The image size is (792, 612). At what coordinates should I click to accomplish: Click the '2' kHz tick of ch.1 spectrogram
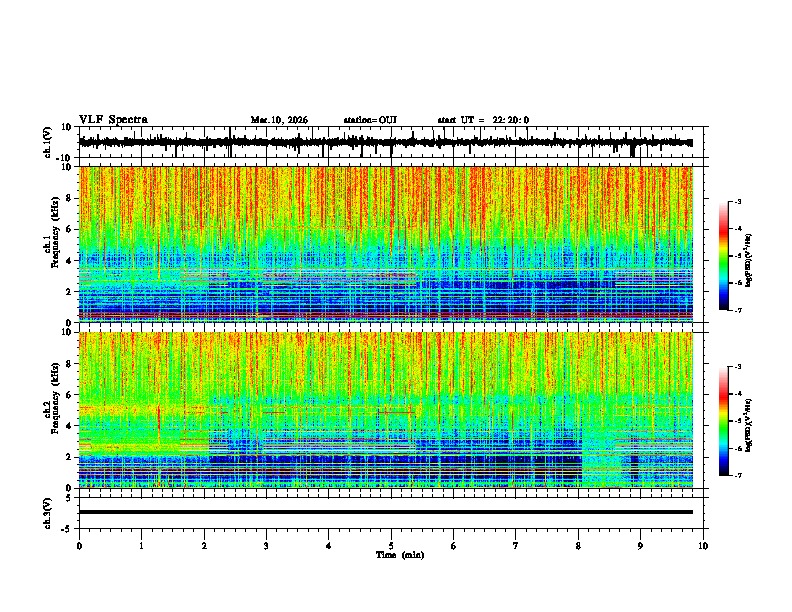coord(69,291)
